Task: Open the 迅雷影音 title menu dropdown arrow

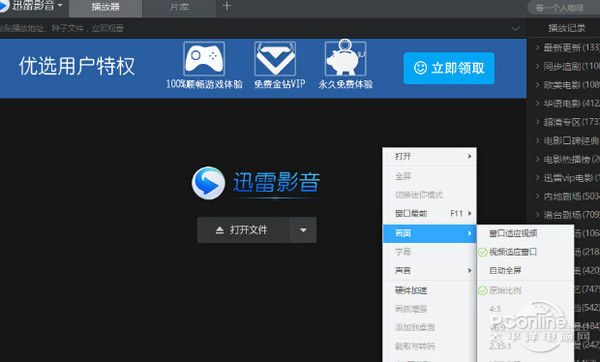Action: pos(60,5)
